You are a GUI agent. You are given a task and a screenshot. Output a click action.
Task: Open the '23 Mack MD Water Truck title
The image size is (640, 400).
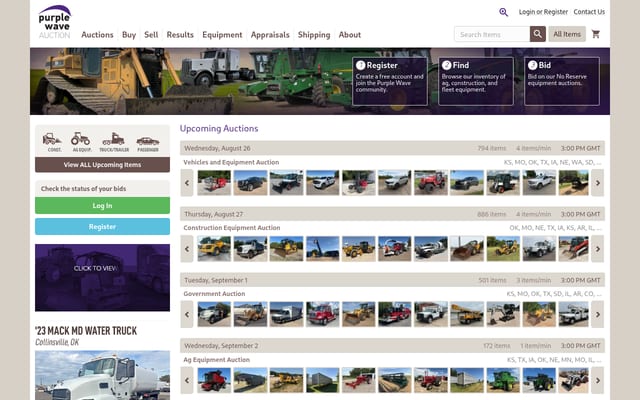tap(86, 331)
